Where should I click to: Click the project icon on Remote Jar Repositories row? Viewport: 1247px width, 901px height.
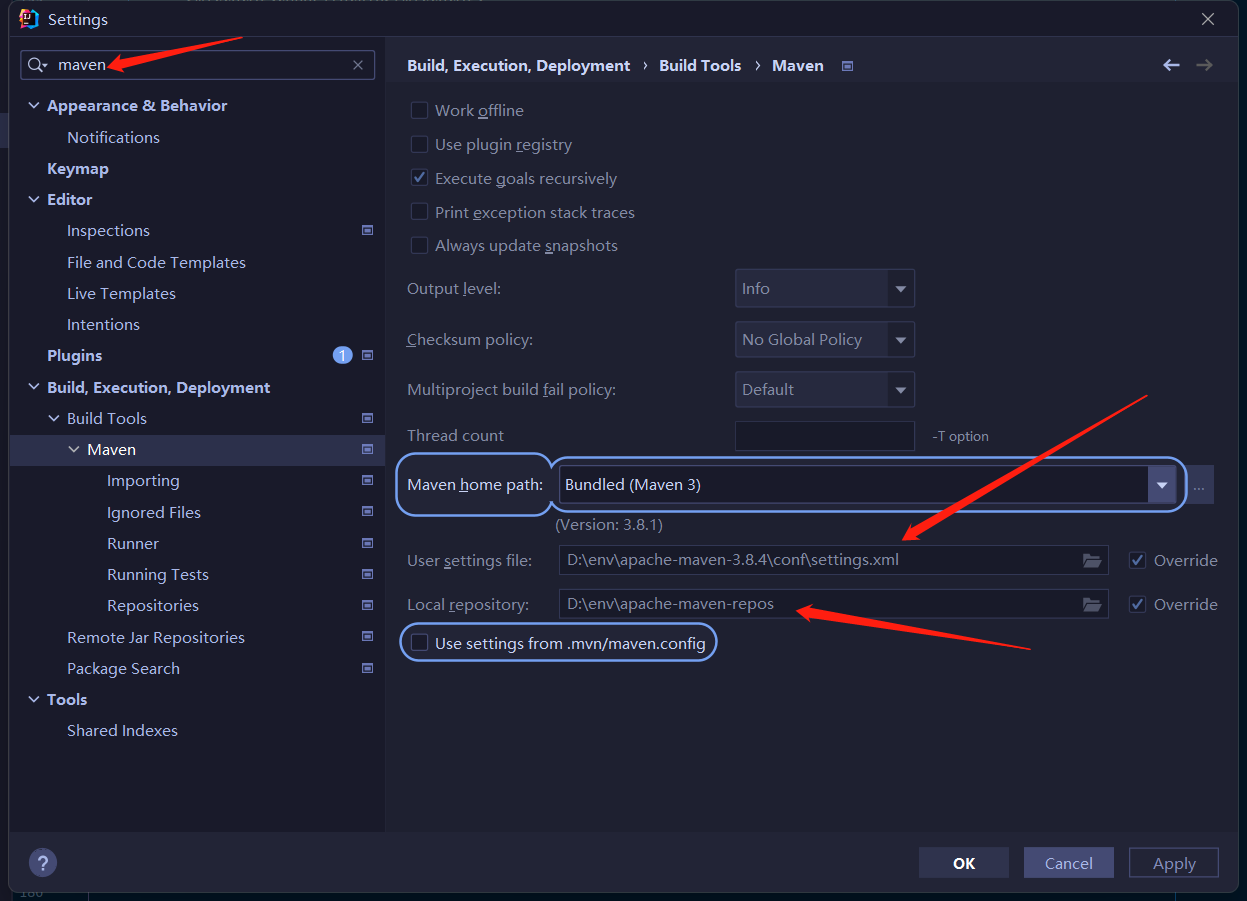(x=367, y=637)
